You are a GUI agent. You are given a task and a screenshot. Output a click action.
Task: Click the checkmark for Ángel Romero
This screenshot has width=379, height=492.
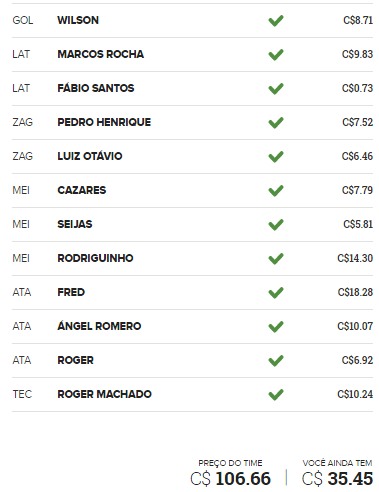click(x=276, y=327)
